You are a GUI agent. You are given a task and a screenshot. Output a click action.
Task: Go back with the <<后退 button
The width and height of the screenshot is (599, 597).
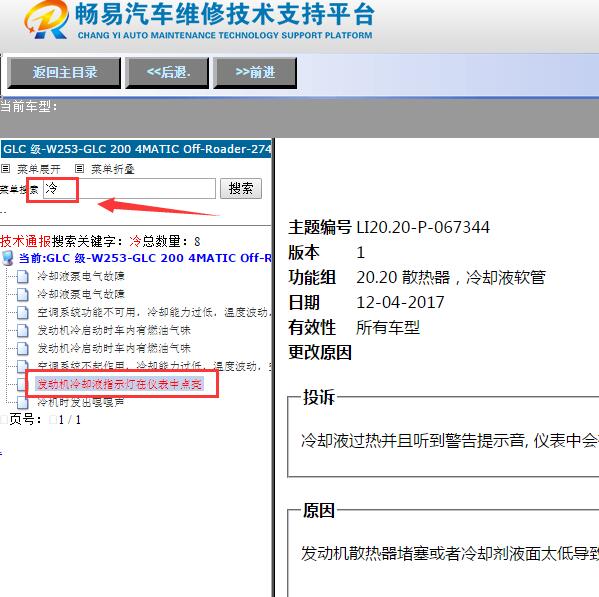[x=167, y=73]
